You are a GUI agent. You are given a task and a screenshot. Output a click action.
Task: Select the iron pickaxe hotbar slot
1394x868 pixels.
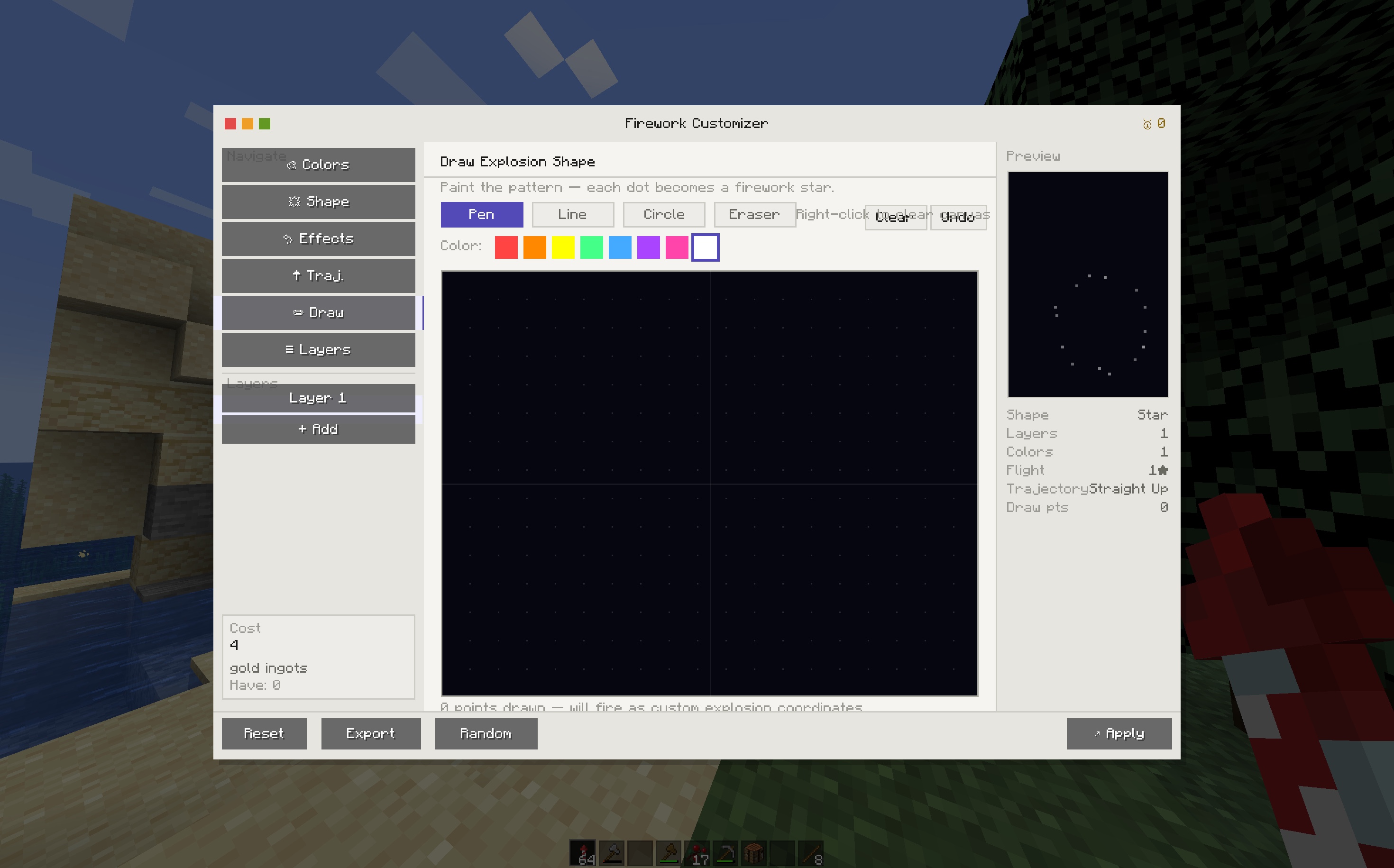[x=725, y=853]
